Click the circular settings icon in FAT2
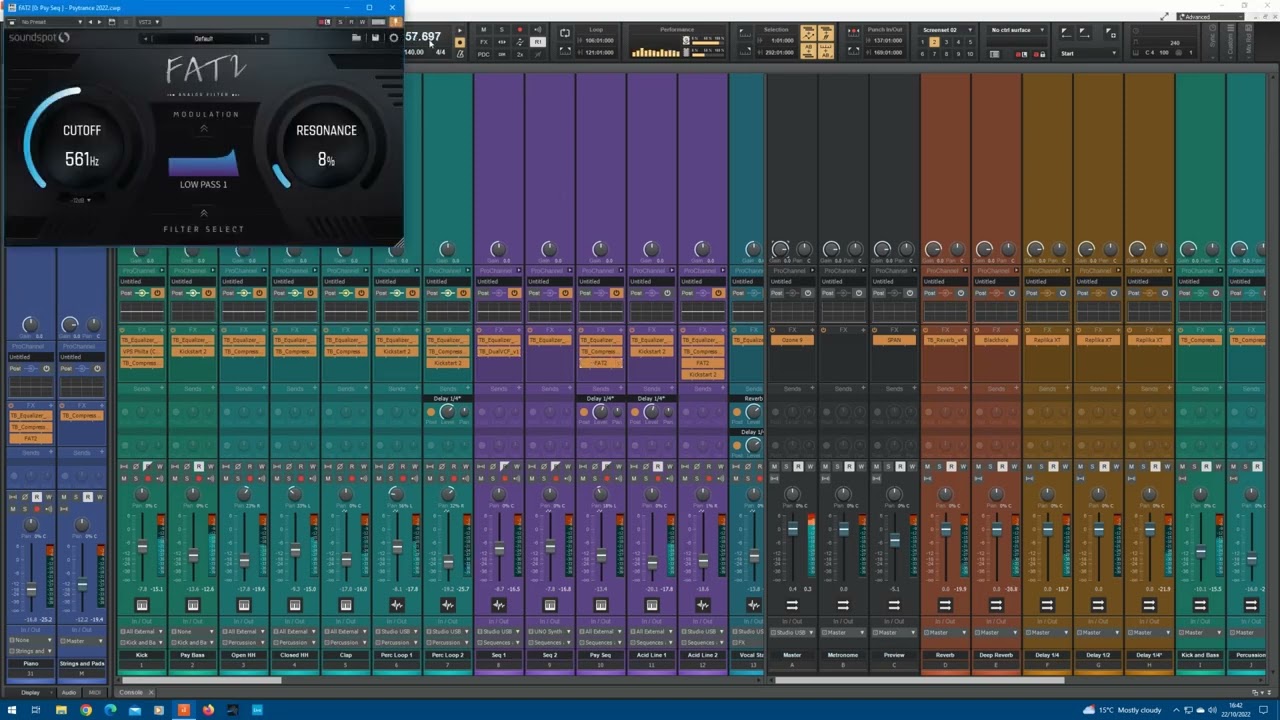The width and height of the screenshot is (1280, 720). point(393,38)
